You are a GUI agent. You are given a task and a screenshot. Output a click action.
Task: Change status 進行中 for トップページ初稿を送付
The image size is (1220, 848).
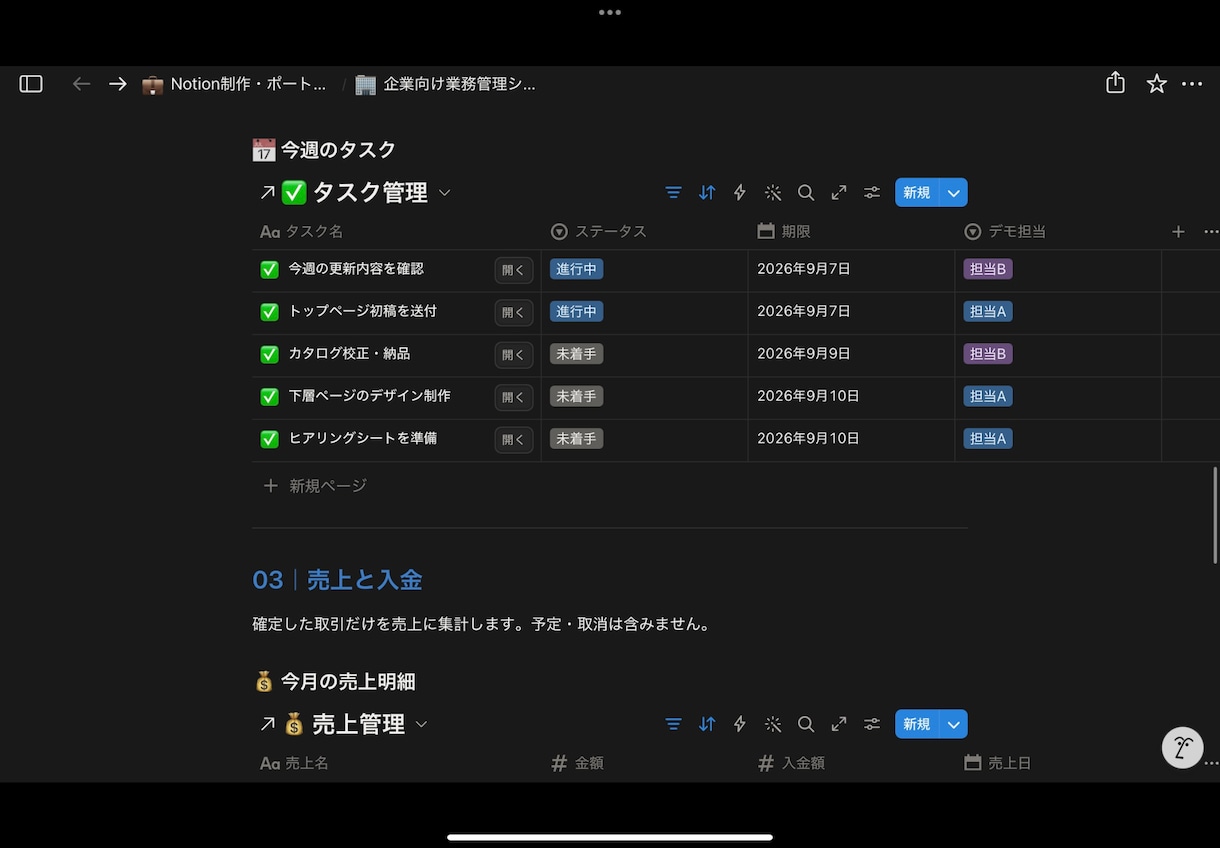coord(576,312)
